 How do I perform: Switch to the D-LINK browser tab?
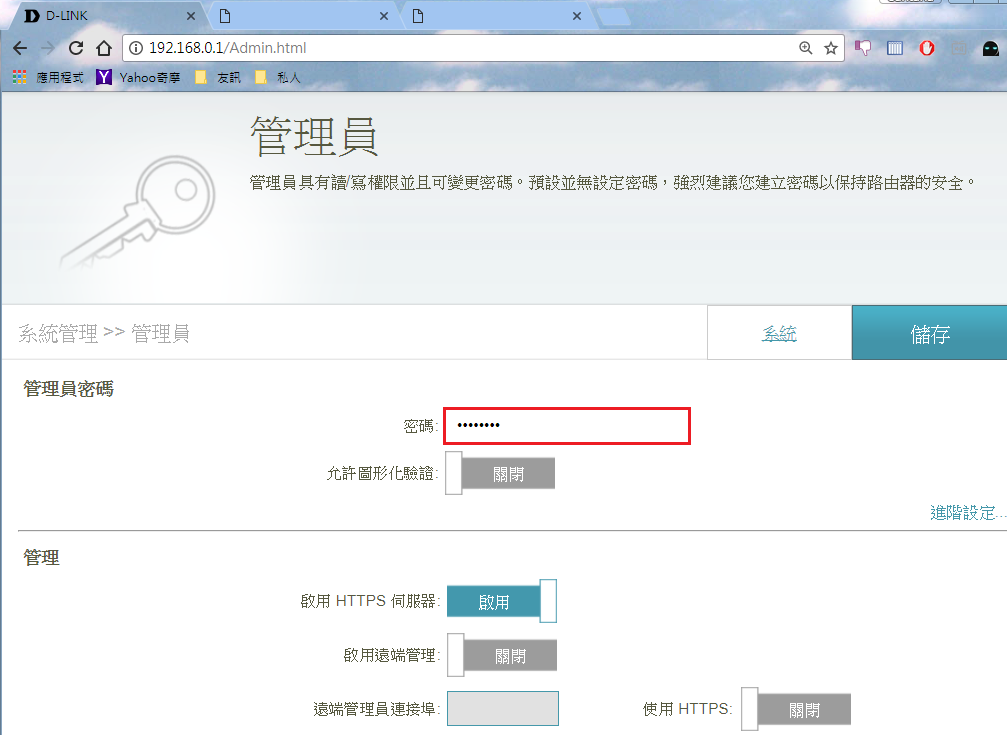point(100,16)
